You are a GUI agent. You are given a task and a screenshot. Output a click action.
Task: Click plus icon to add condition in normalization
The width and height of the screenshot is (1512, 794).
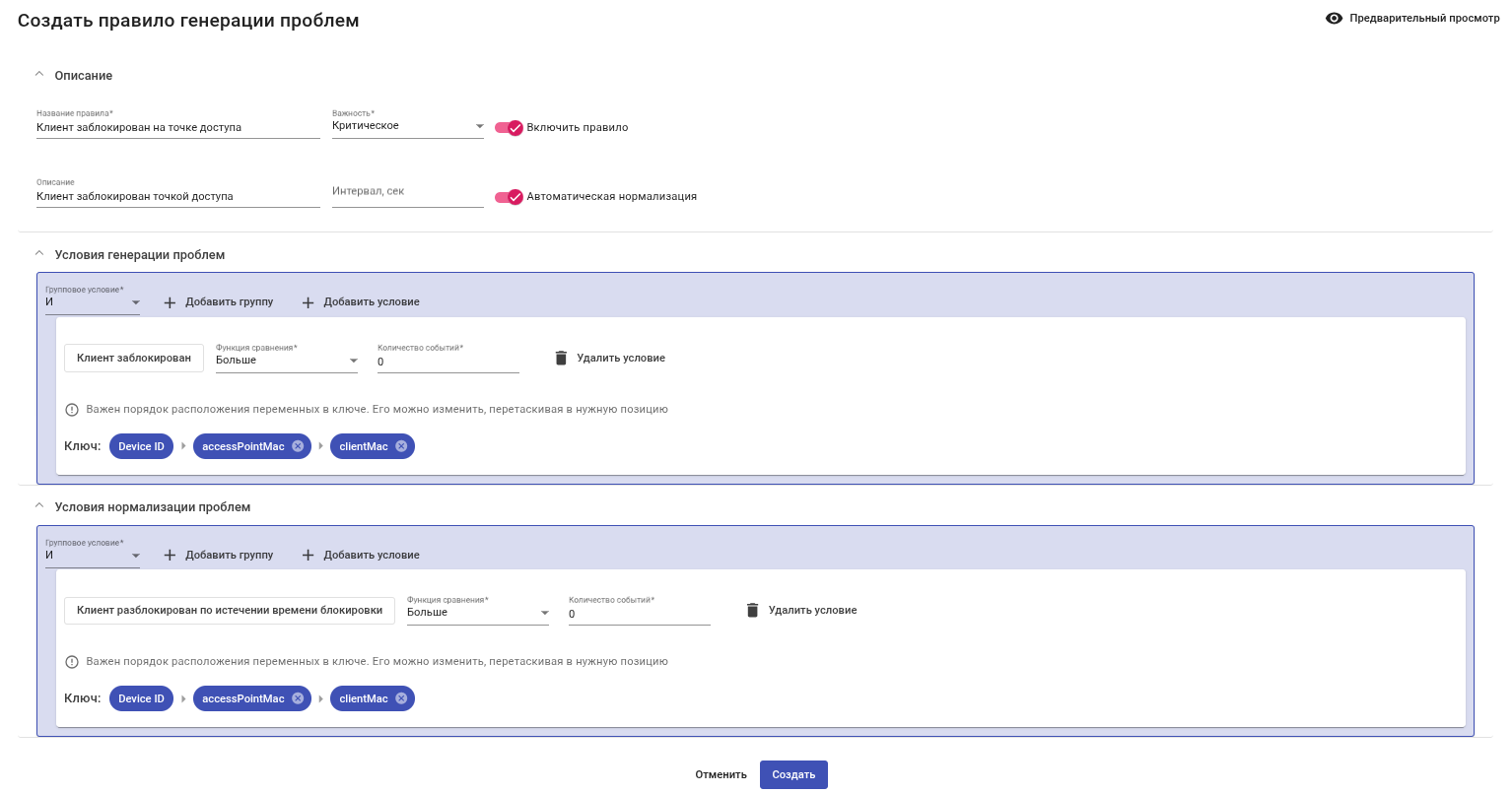pos(308,556)
